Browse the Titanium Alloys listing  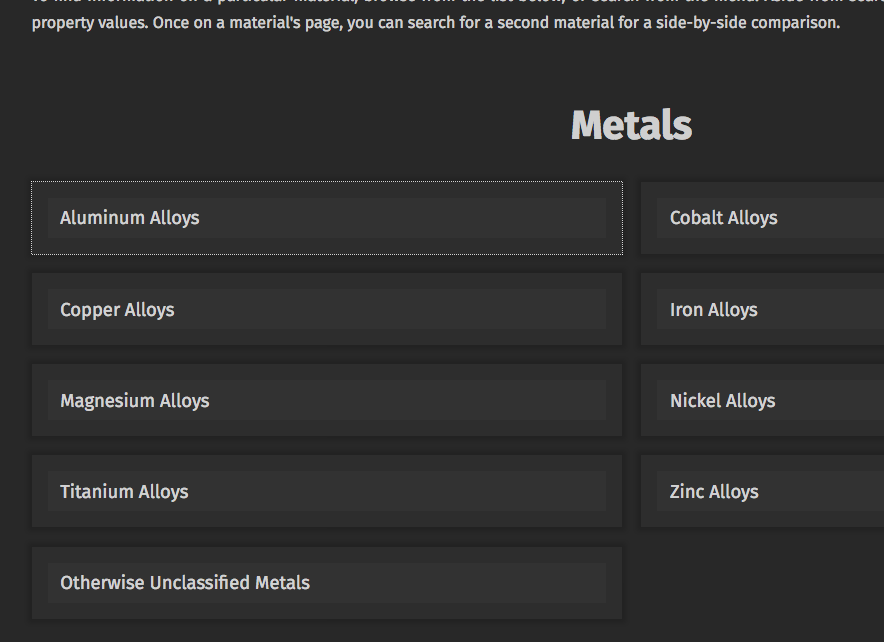(x=326, y=491)
